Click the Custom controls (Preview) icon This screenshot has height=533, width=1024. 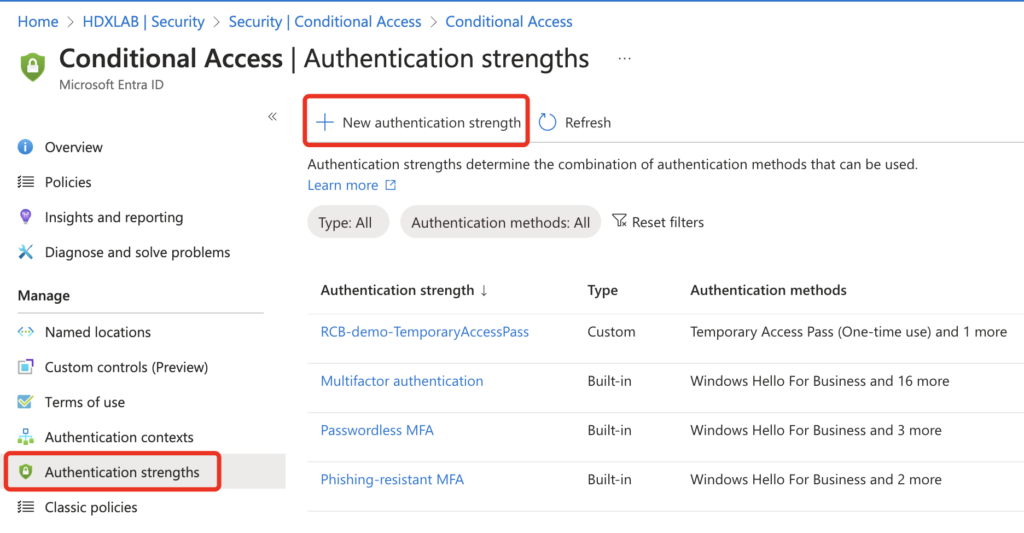click(x=25, y=367)
